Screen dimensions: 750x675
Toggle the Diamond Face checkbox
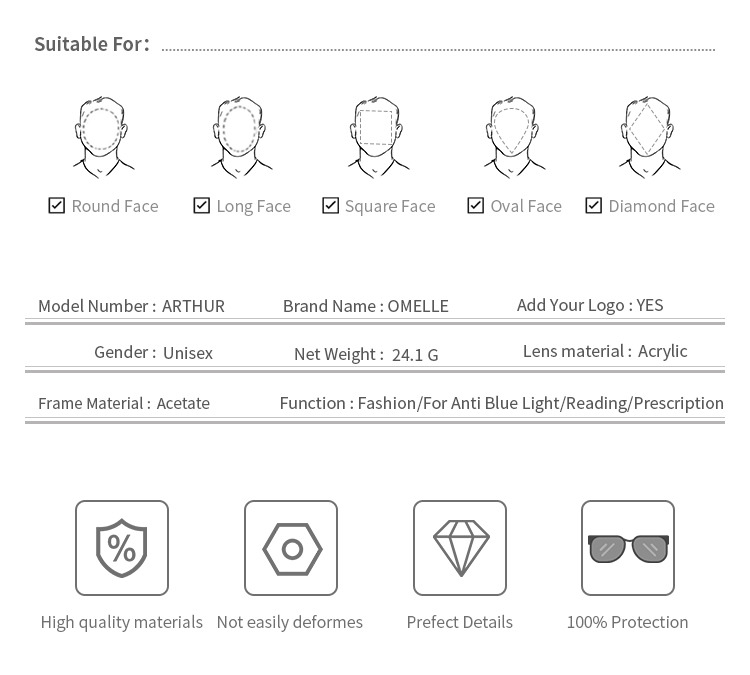click(x=594, y=205)
